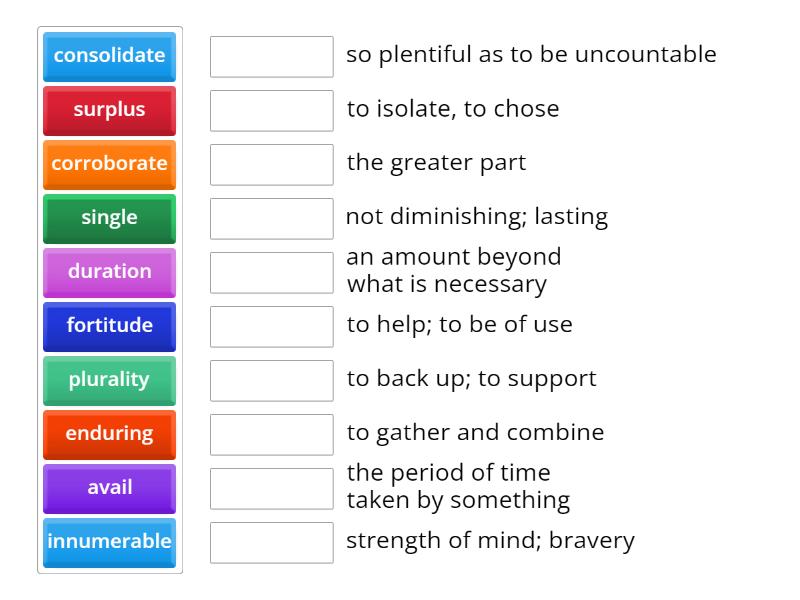Click the violet 'avail' word tile
The width and height of the screenshot is (800, 600).
(x=109, y=488)
